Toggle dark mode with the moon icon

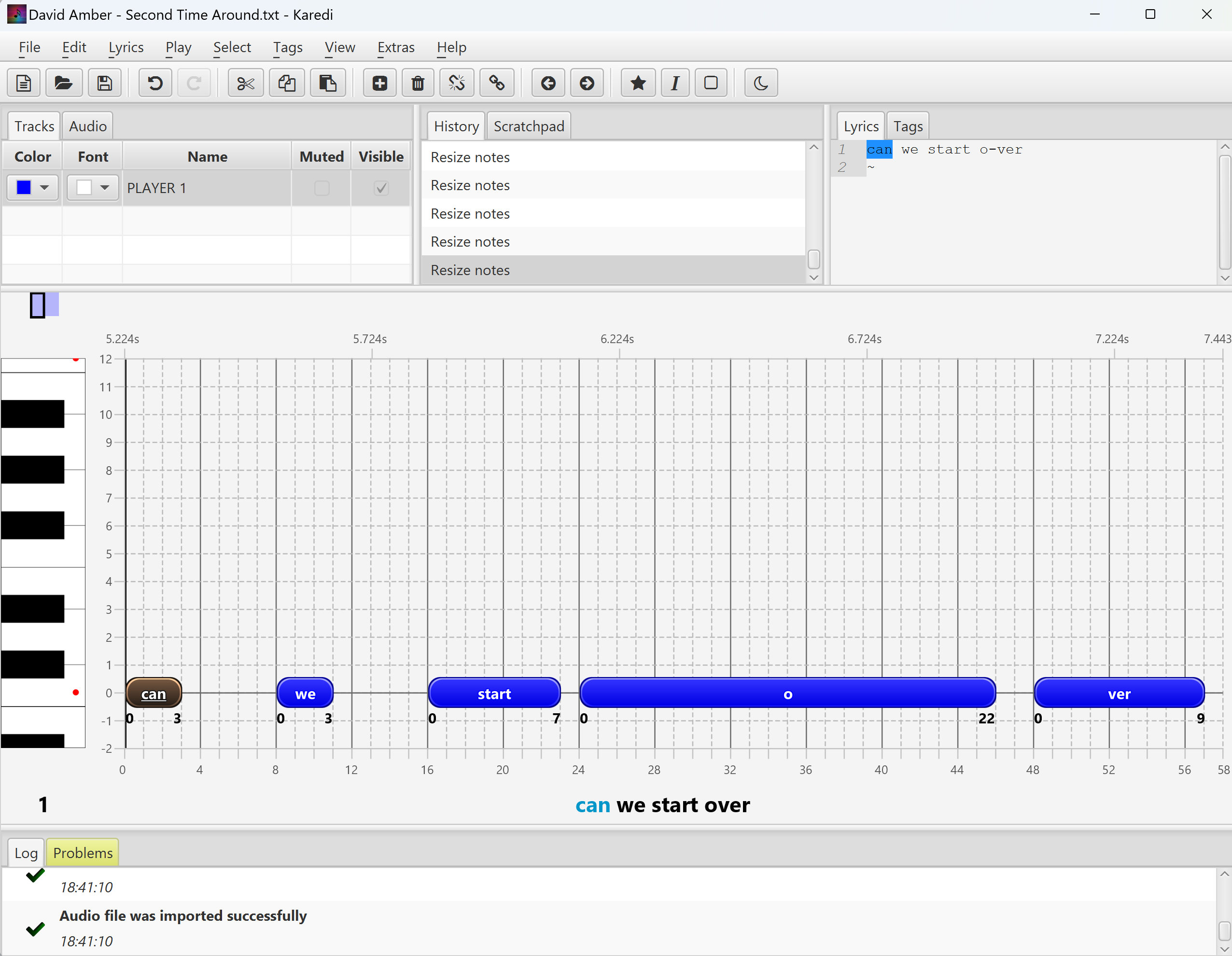[760, 83]
